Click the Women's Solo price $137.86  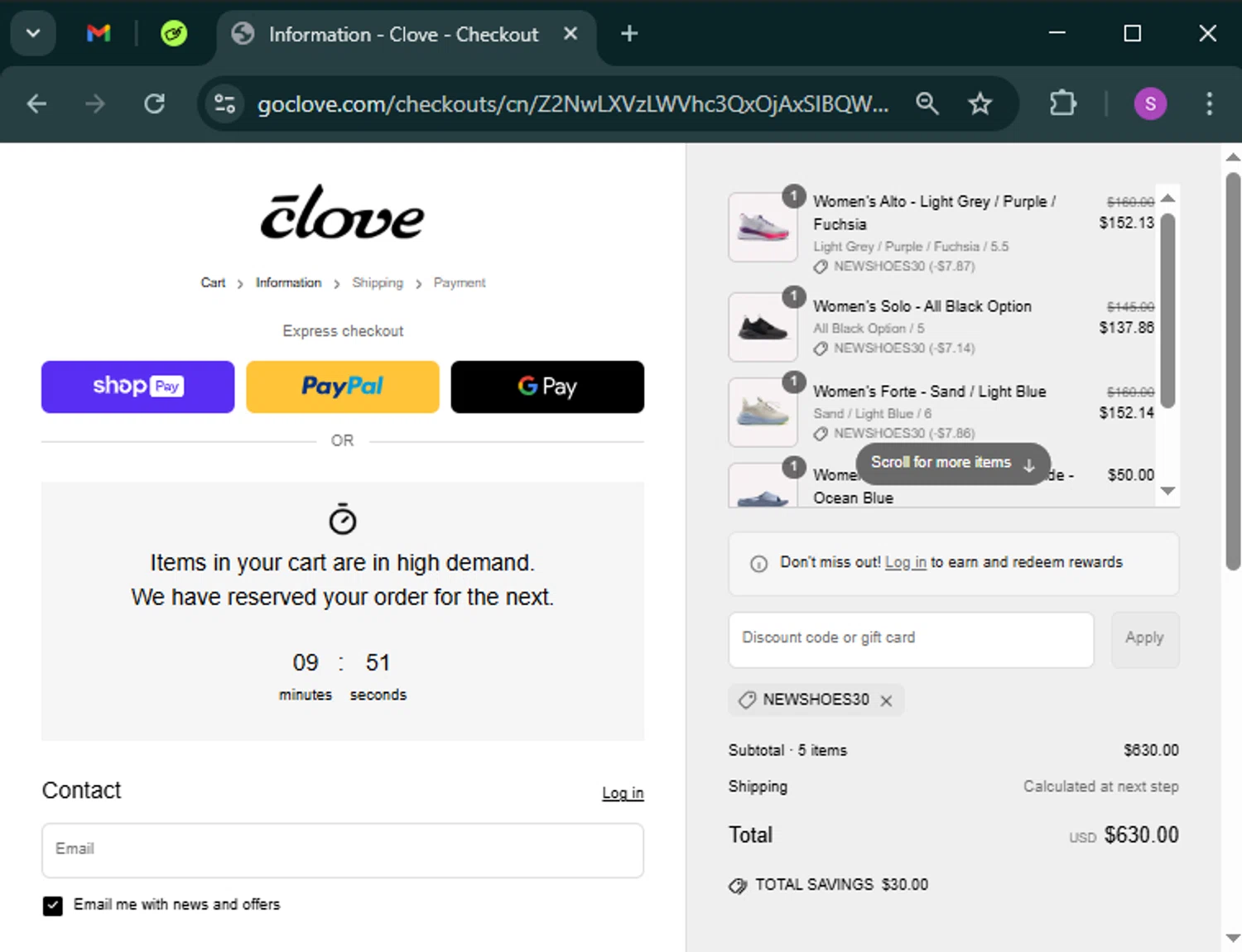1126,328
